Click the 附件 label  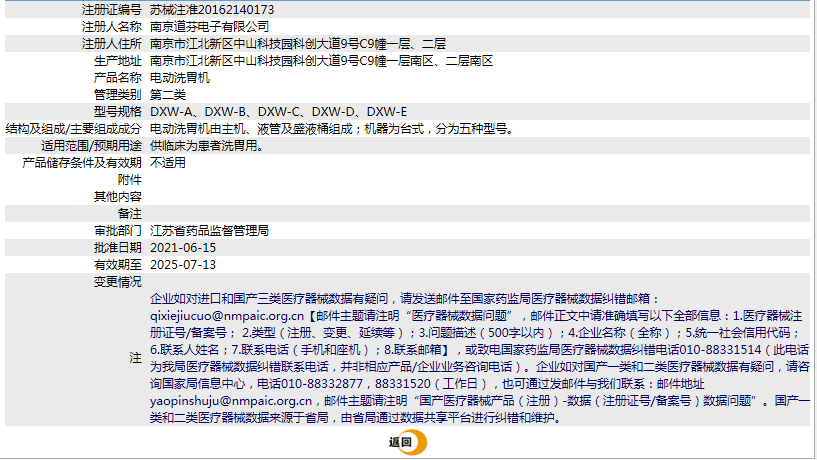click(130, 180)
